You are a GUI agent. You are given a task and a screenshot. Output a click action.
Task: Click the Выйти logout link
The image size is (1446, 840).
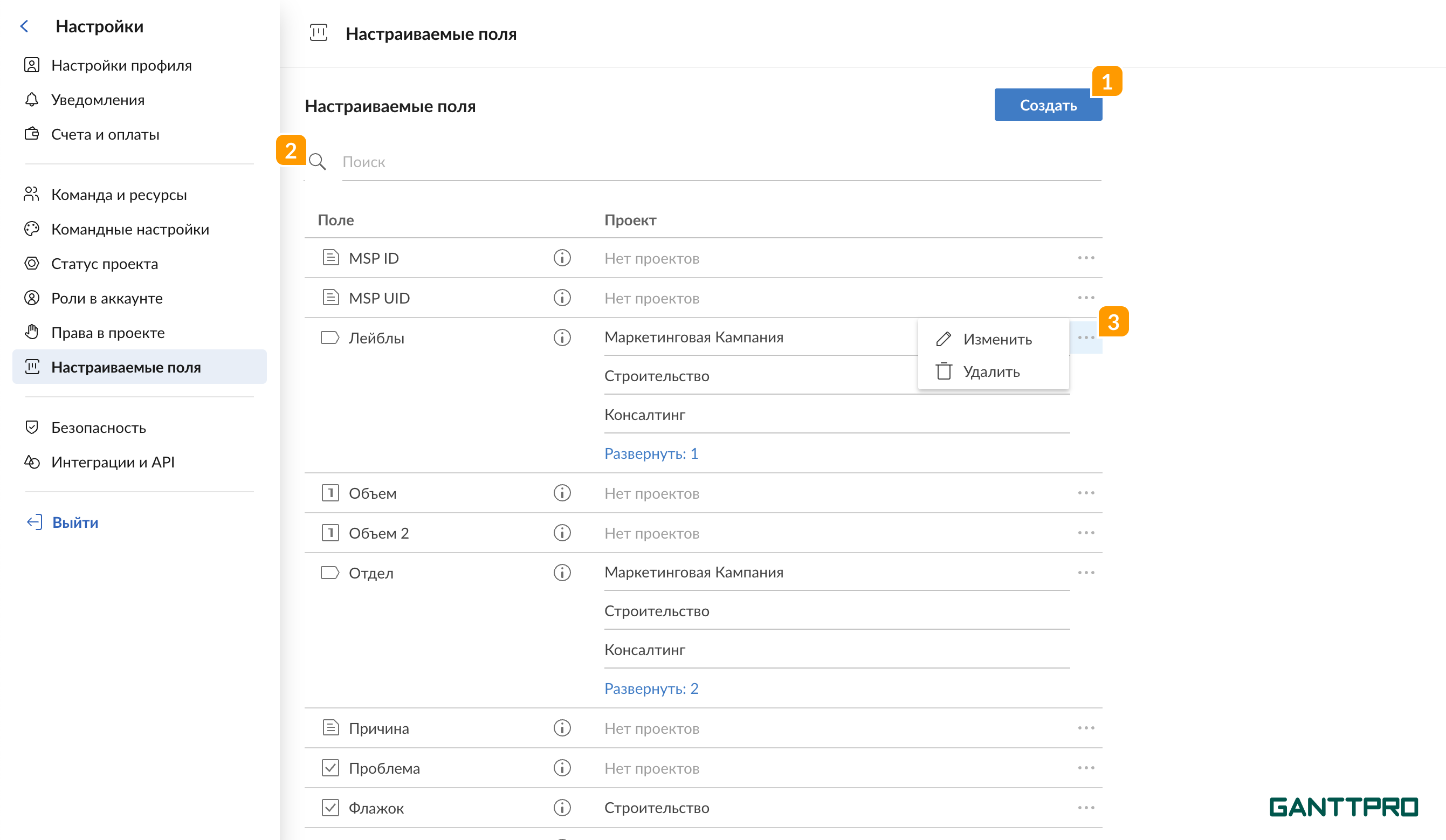[x=74, y=522]
